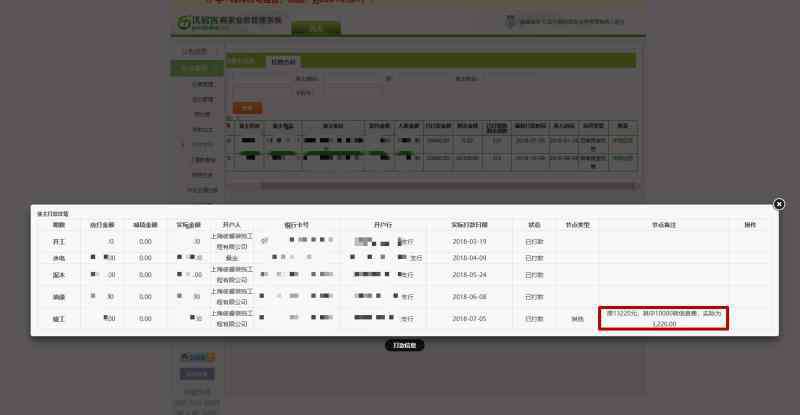Select the 泥木 stage row label
This screenshot has height=415, width=800.
[59, 275]
